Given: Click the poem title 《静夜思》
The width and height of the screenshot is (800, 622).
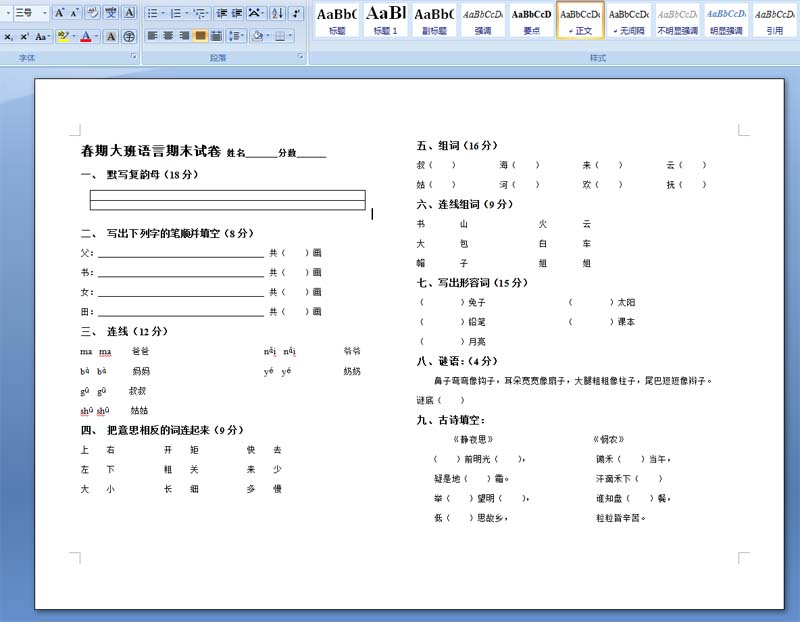Looking at the screenshot, I should (473, 439).
